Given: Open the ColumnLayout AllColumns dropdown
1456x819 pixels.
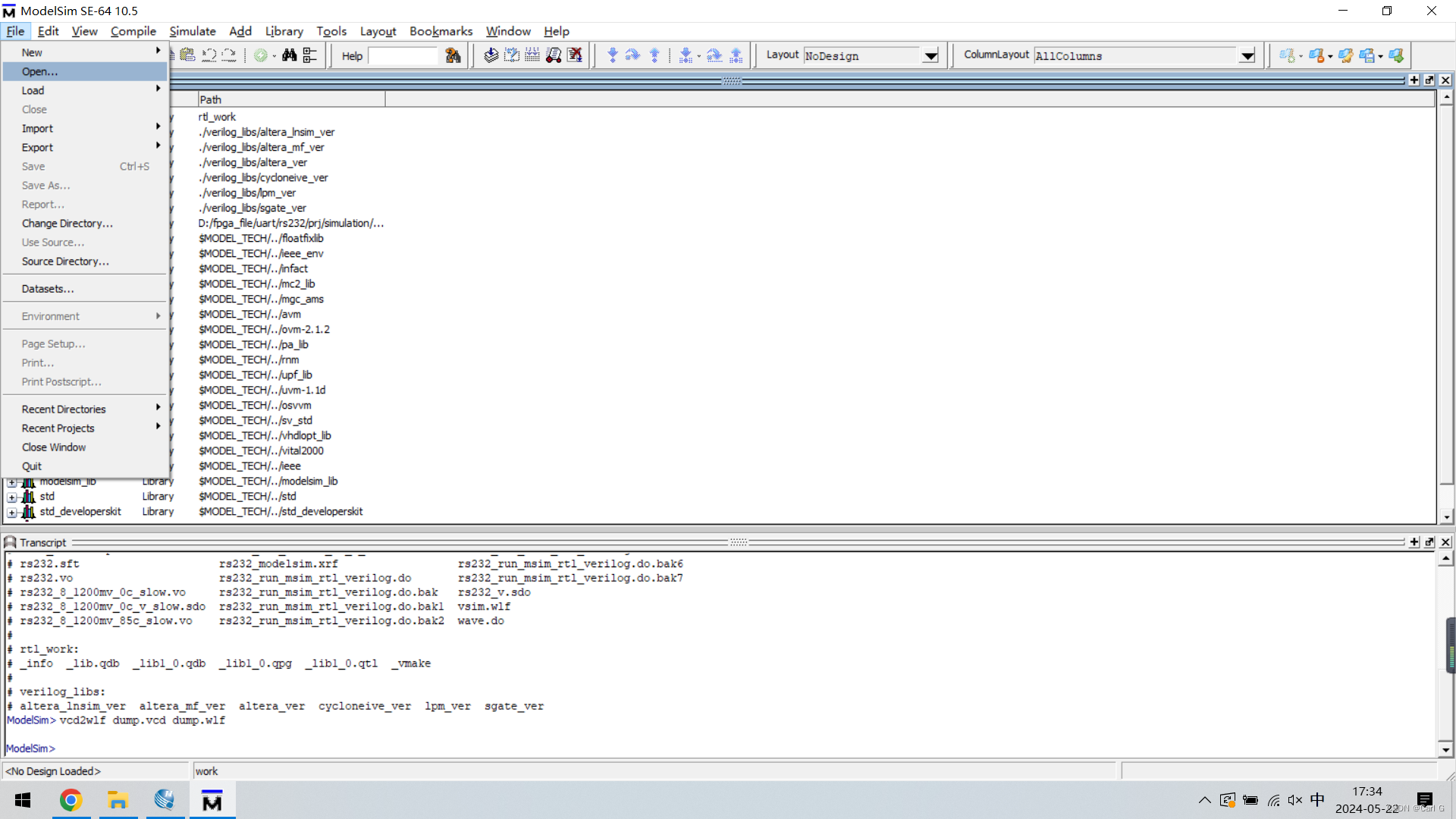Looking at the screenshot, I should tap(1247, 55).
